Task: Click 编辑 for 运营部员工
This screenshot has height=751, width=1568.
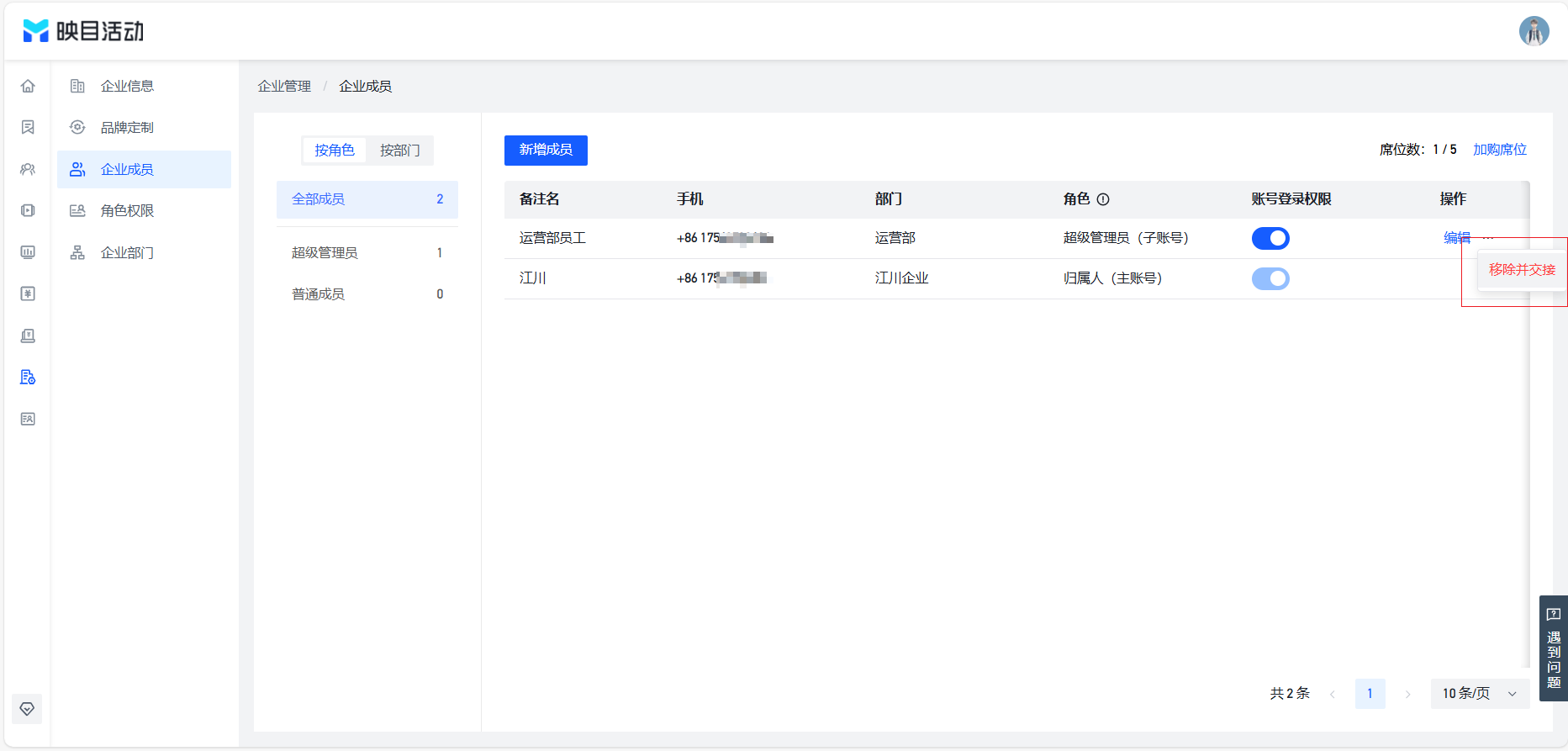Action: 1457,238
